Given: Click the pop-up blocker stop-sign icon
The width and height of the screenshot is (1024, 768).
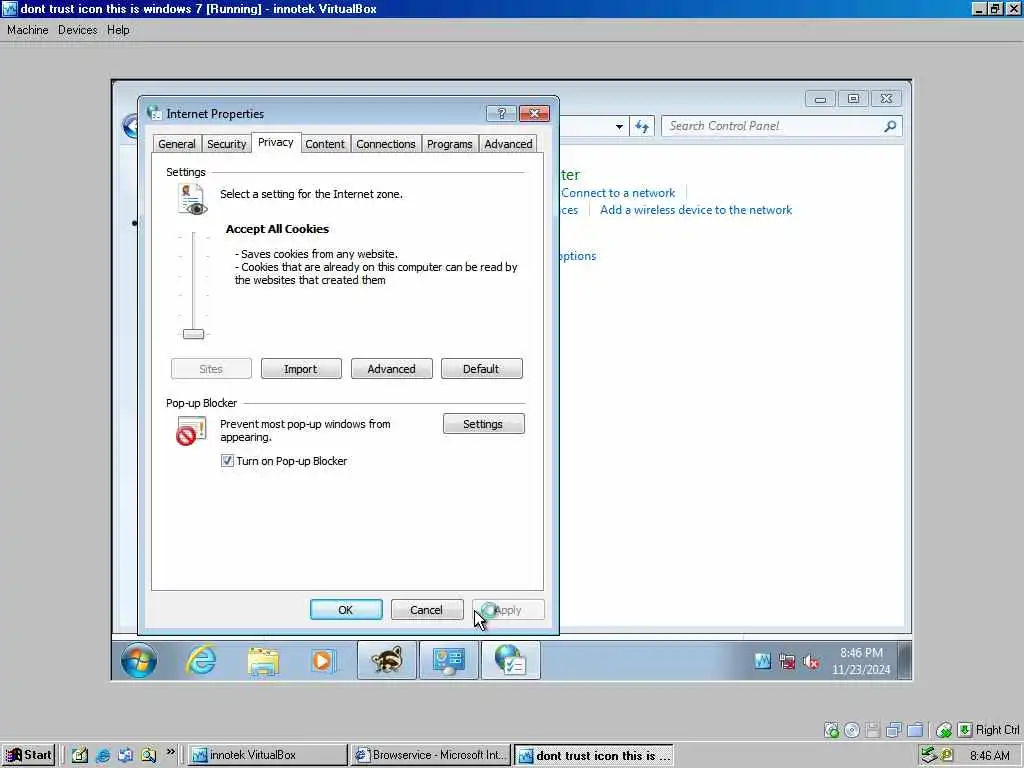Looking at the screenshot, I should point(191,431).
